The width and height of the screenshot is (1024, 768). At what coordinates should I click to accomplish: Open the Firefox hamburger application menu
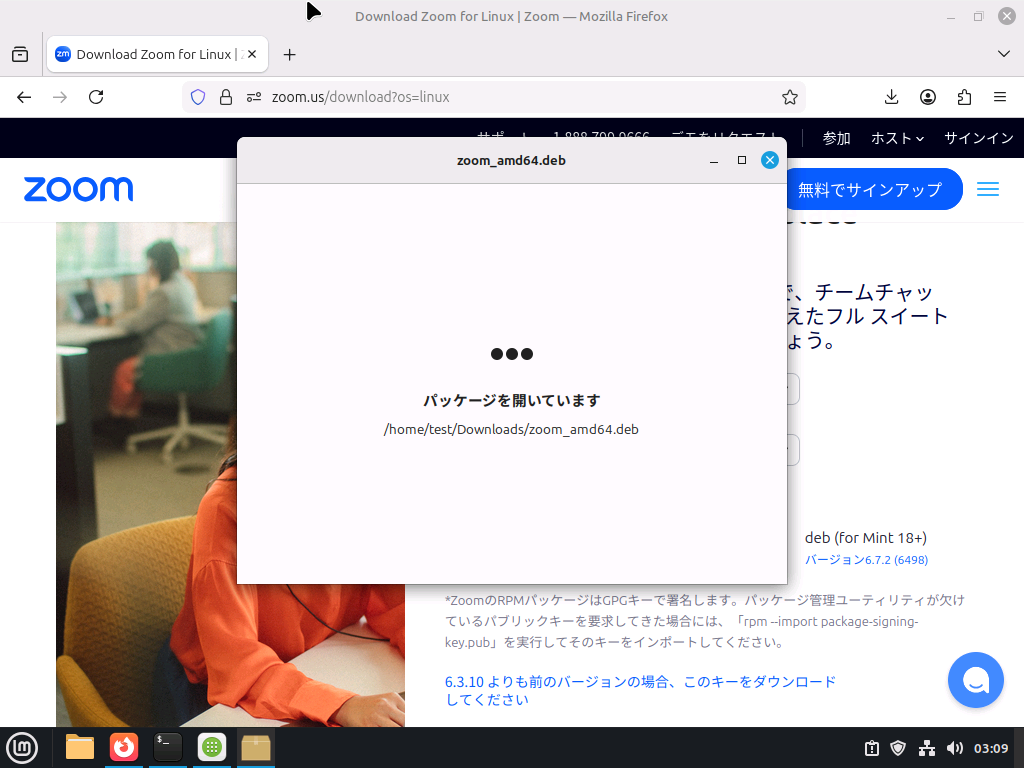click(999, 97)
